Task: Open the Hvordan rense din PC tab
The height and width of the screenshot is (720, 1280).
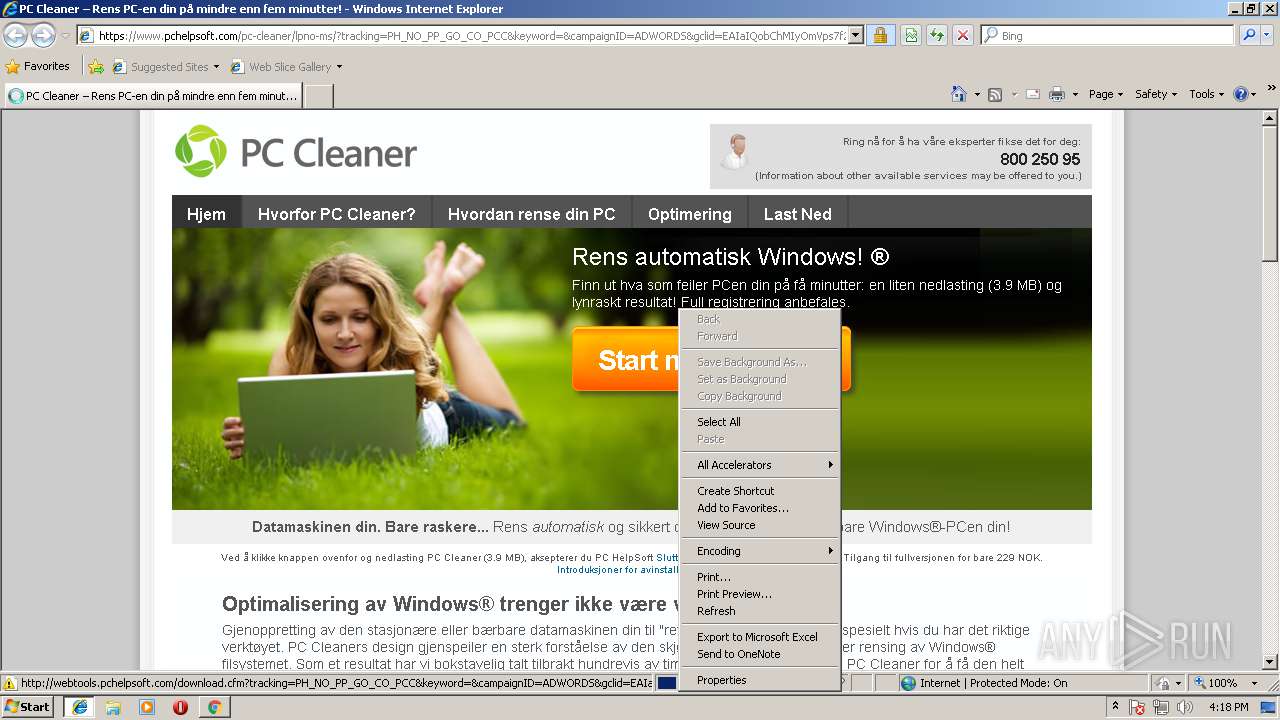Action: 531,213
